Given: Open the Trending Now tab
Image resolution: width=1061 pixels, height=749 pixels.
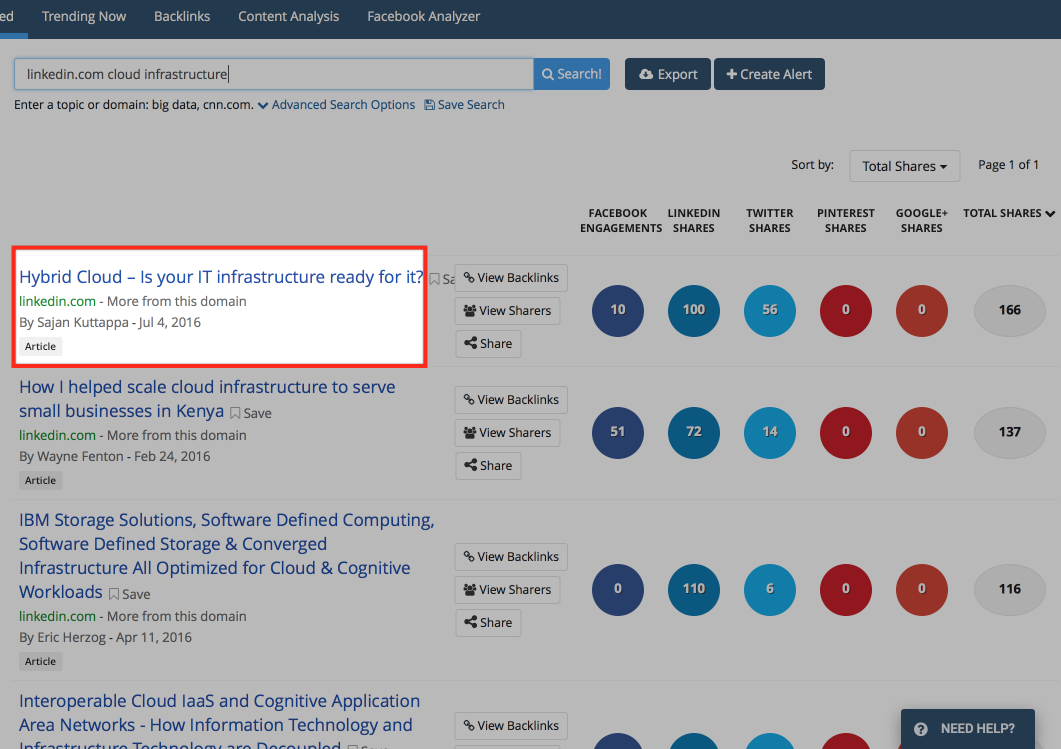Looking at the screenshot, I should coord(84,16).
